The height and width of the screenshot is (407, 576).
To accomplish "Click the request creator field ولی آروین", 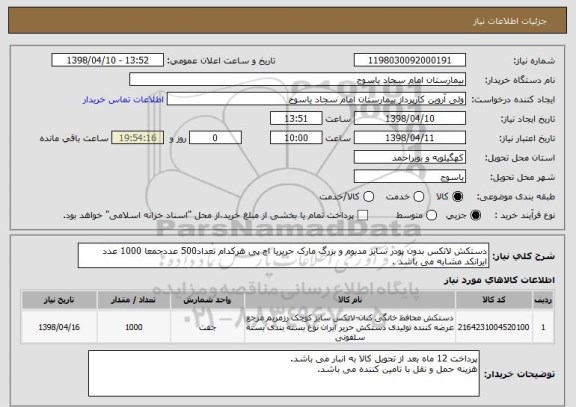I will 316,99.
